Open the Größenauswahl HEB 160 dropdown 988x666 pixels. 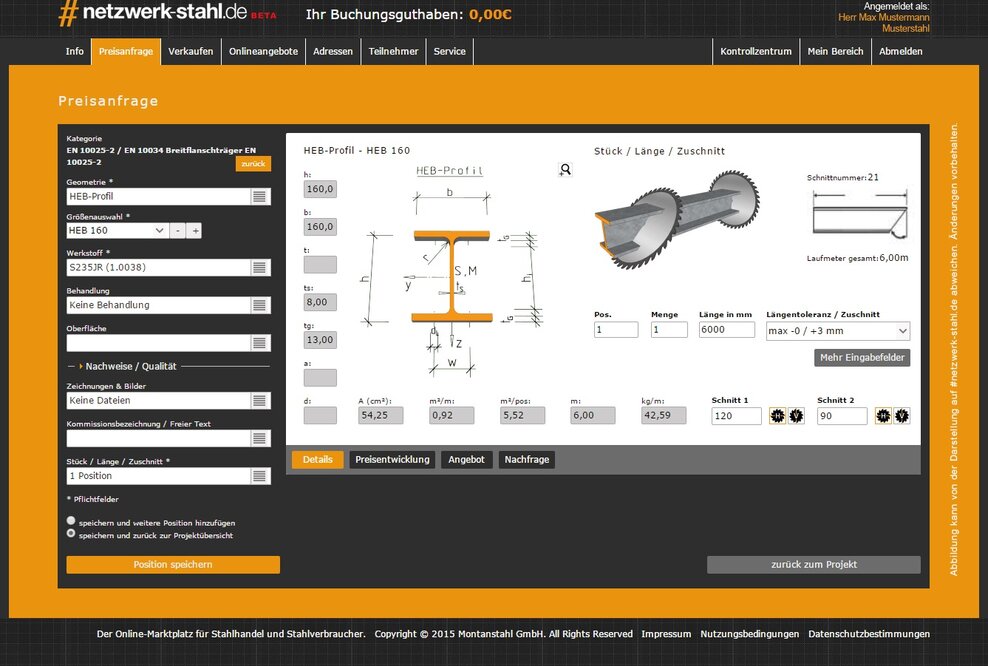[x=117, y=231]
